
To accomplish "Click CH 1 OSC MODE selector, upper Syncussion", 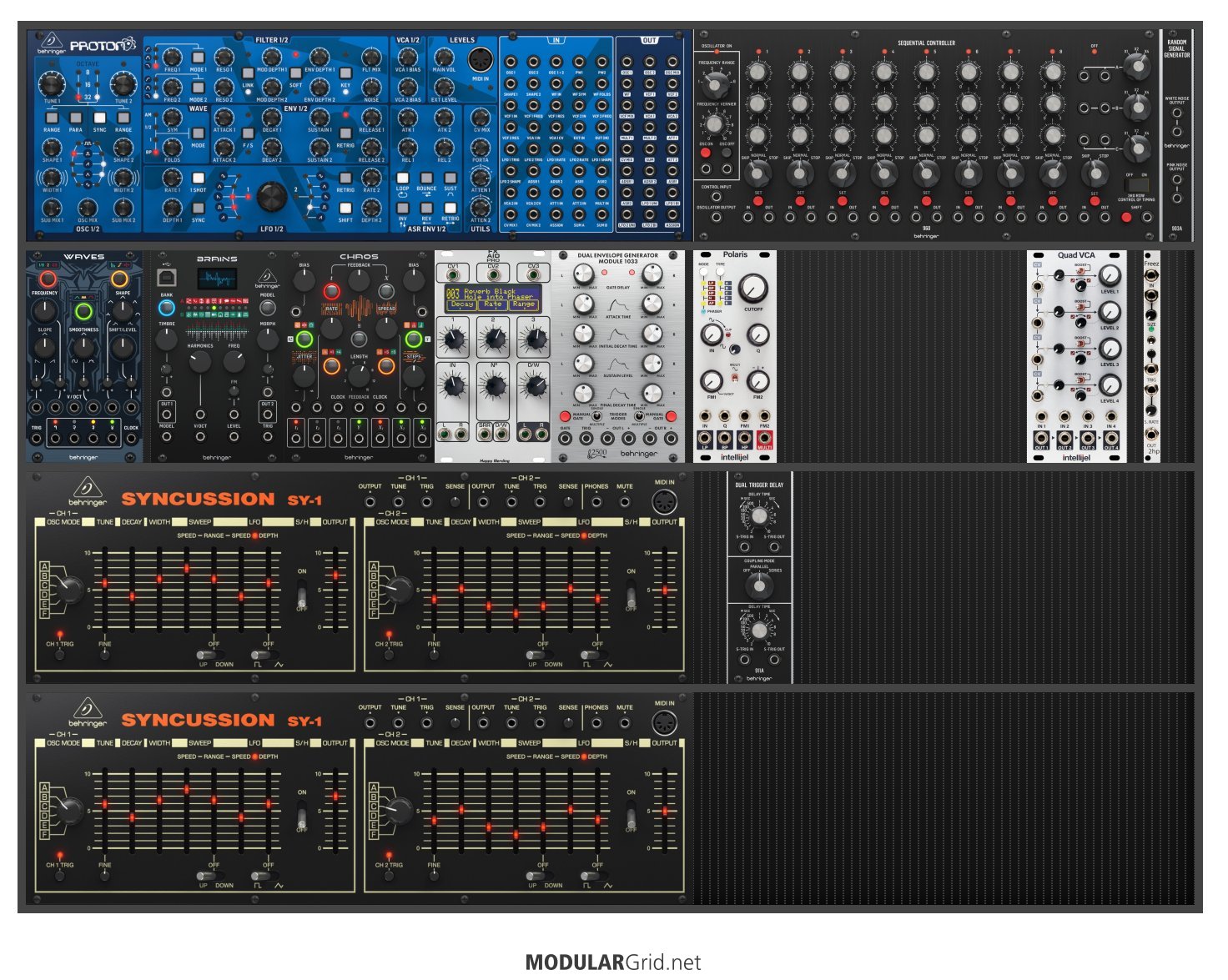I will point(69,588).
